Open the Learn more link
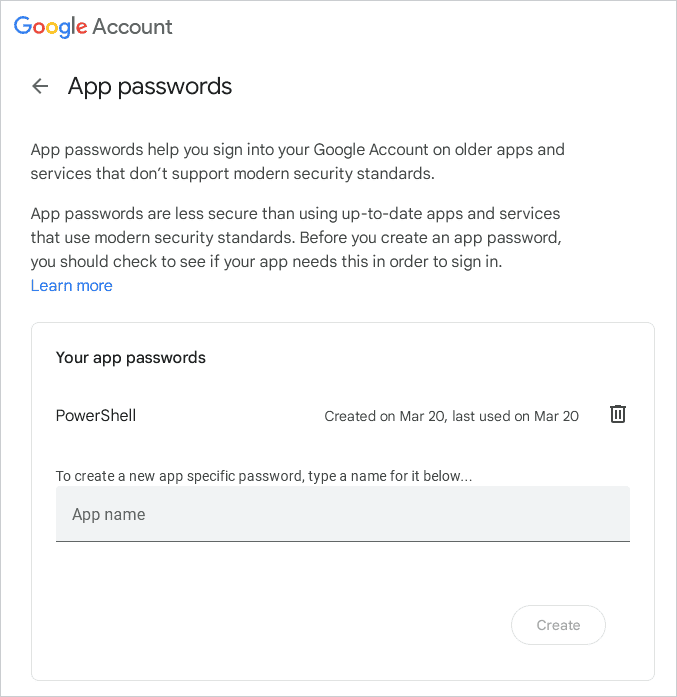This screenshot has width=677, height=697. point(72,285)
